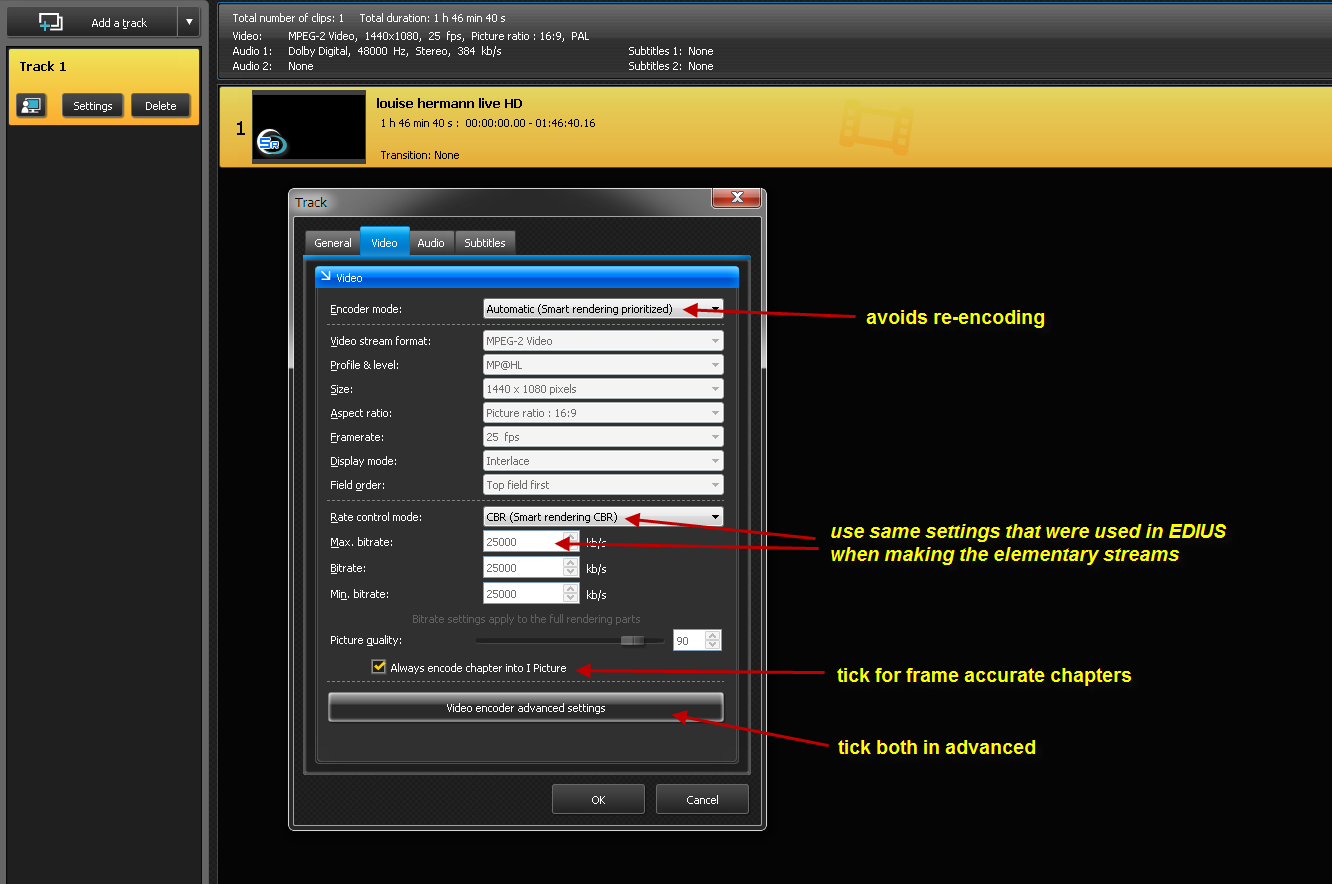Click the Picture quality slider handle
This screenshot has width=1332, height=884.
point(632,641)
